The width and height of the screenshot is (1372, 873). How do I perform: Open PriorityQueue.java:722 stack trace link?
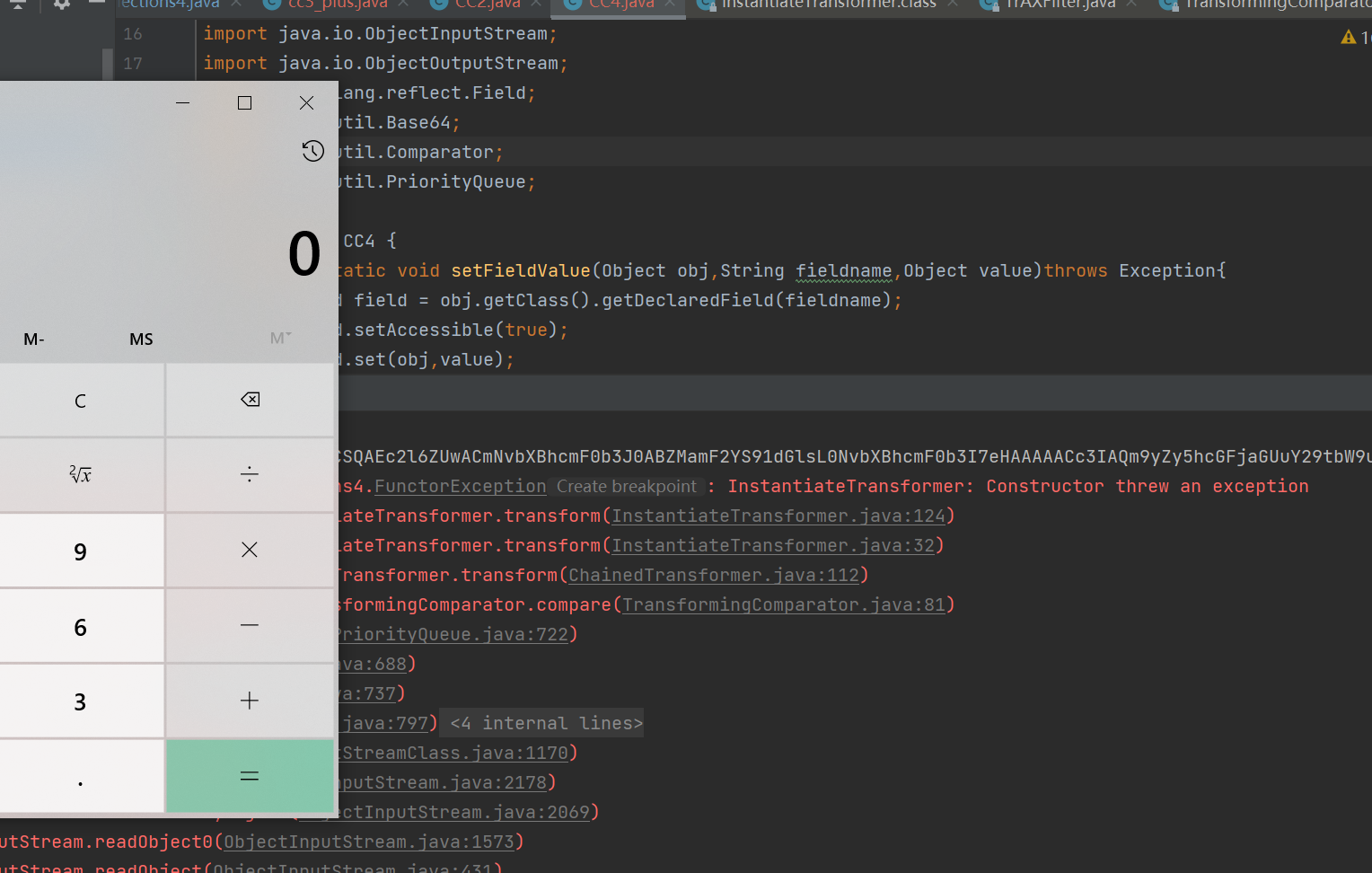[453, 634]
